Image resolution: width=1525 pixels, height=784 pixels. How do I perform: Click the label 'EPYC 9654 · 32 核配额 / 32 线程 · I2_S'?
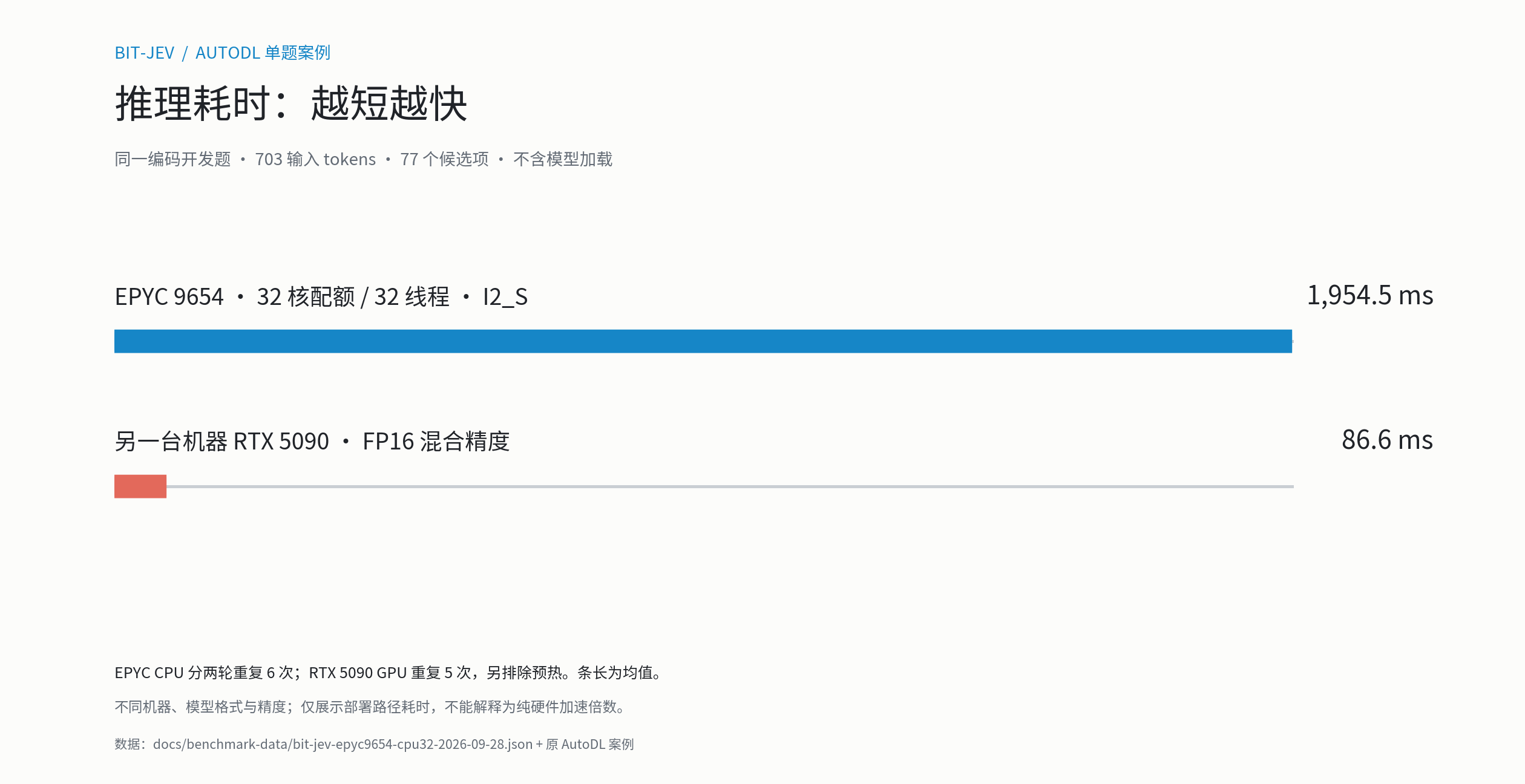point(321,297)
